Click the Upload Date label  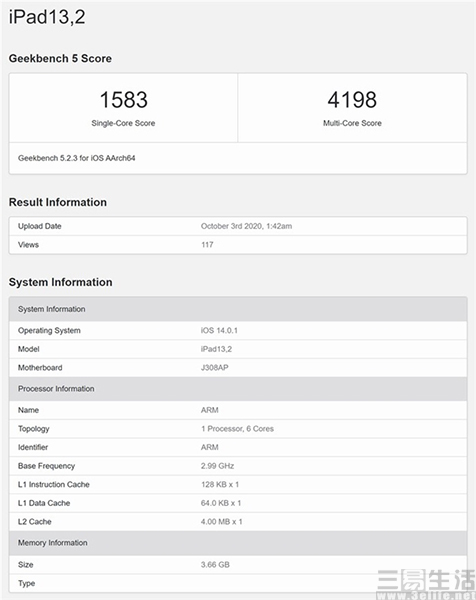(39, 226)
